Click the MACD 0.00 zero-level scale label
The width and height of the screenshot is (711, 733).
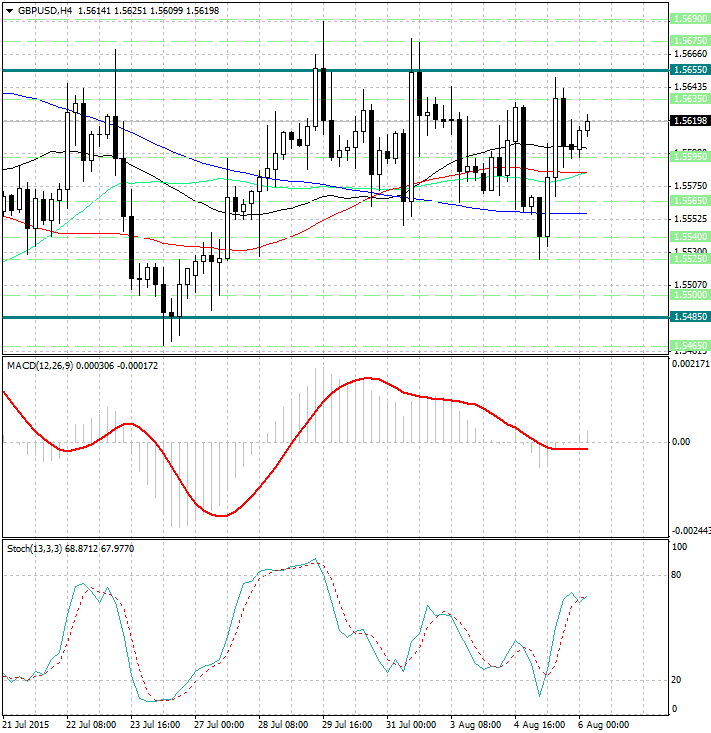pyautogui.click(x=681, y=441)
